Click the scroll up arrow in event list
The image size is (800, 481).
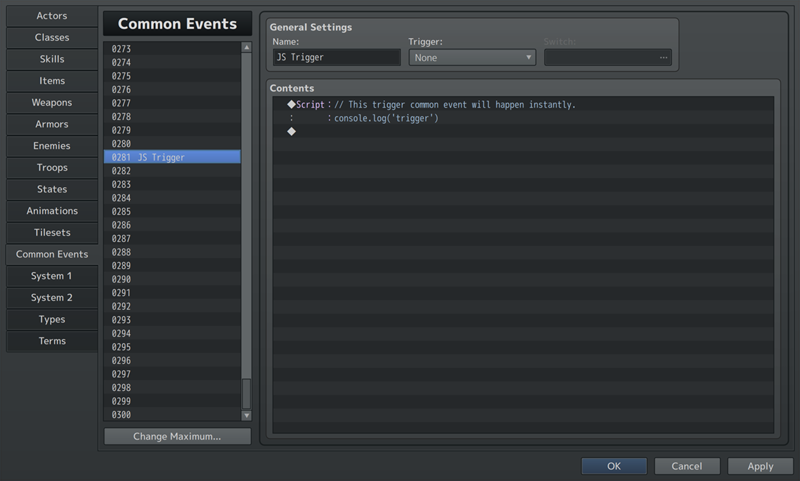[246, 47]
